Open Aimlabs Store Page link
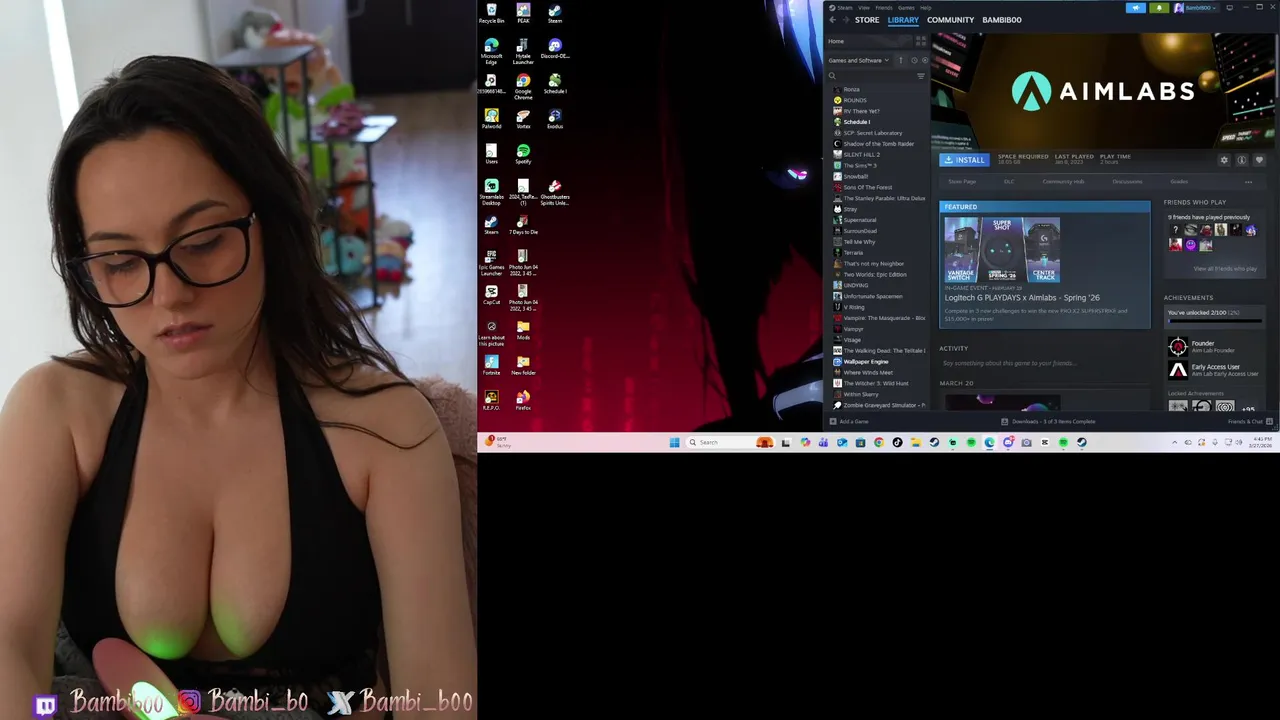Image resolution: width=1280 pixels, height=720 pixels. coord(962,182)
